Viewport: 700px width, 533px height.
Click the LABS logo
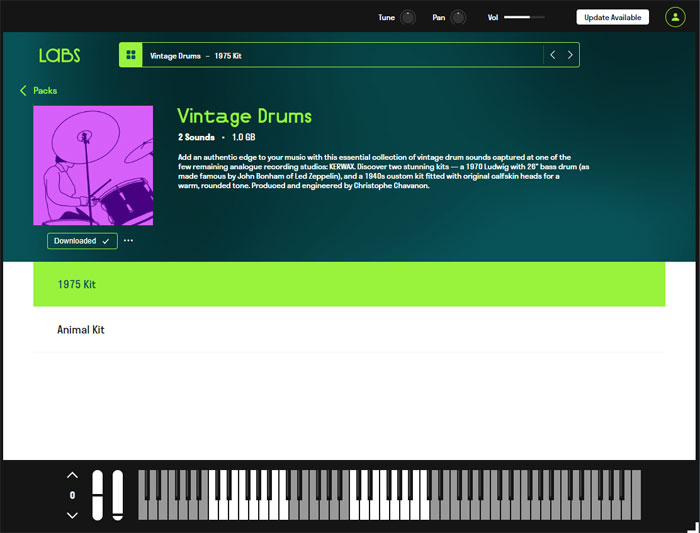[59, 55]
